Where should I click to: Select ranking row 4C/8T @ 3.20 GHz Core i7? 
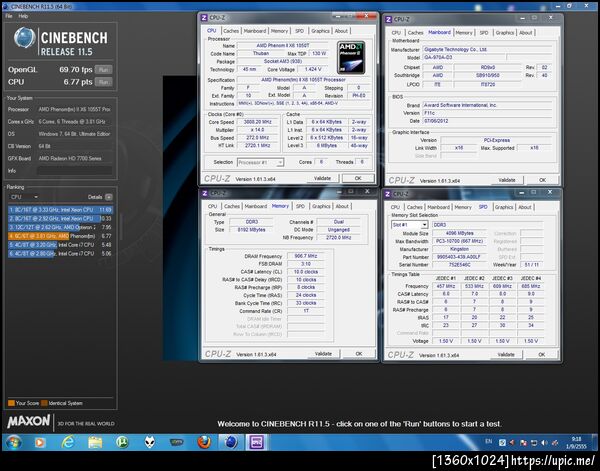[60, 245]
